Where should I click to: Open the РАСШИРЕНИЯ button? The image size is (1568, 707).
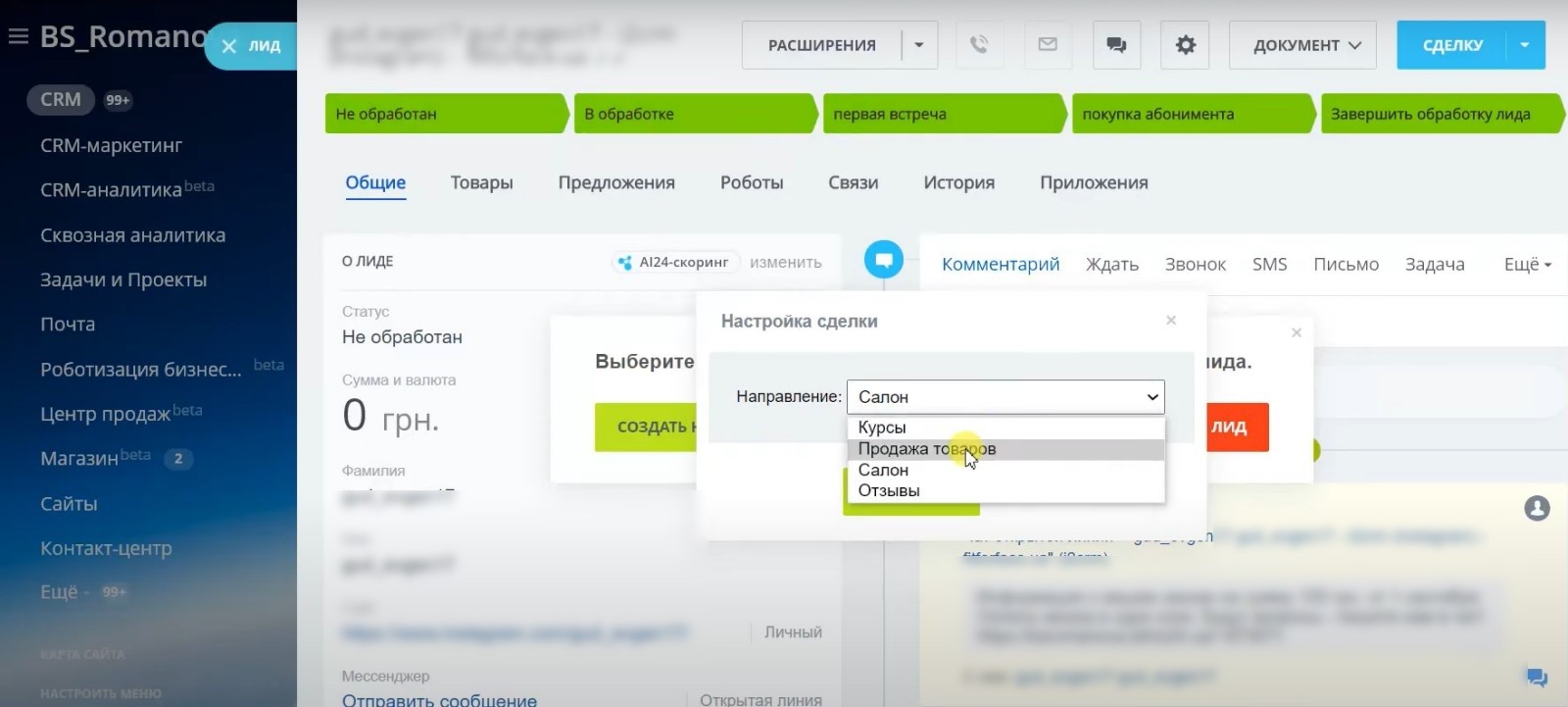click(x=821, y=45)
